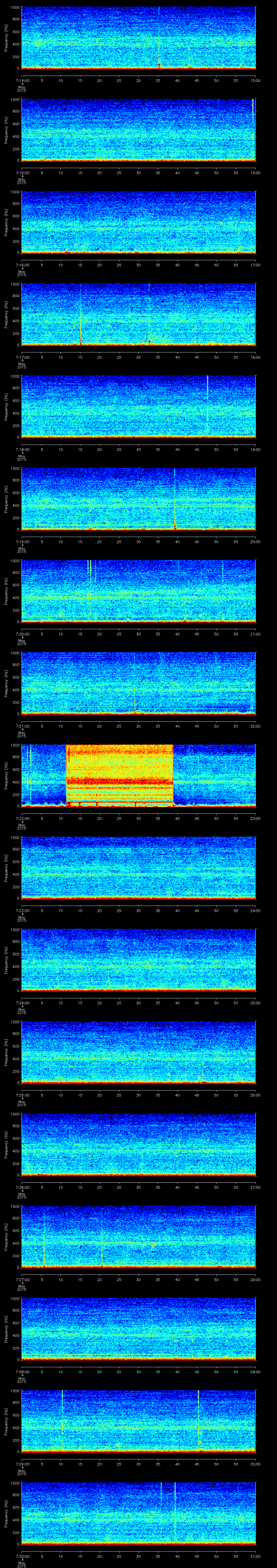Screen dimensions: 277x1568
Task: Click the 7:16:00 start time label
Action: pyautogui.click(x=22, y=265)
